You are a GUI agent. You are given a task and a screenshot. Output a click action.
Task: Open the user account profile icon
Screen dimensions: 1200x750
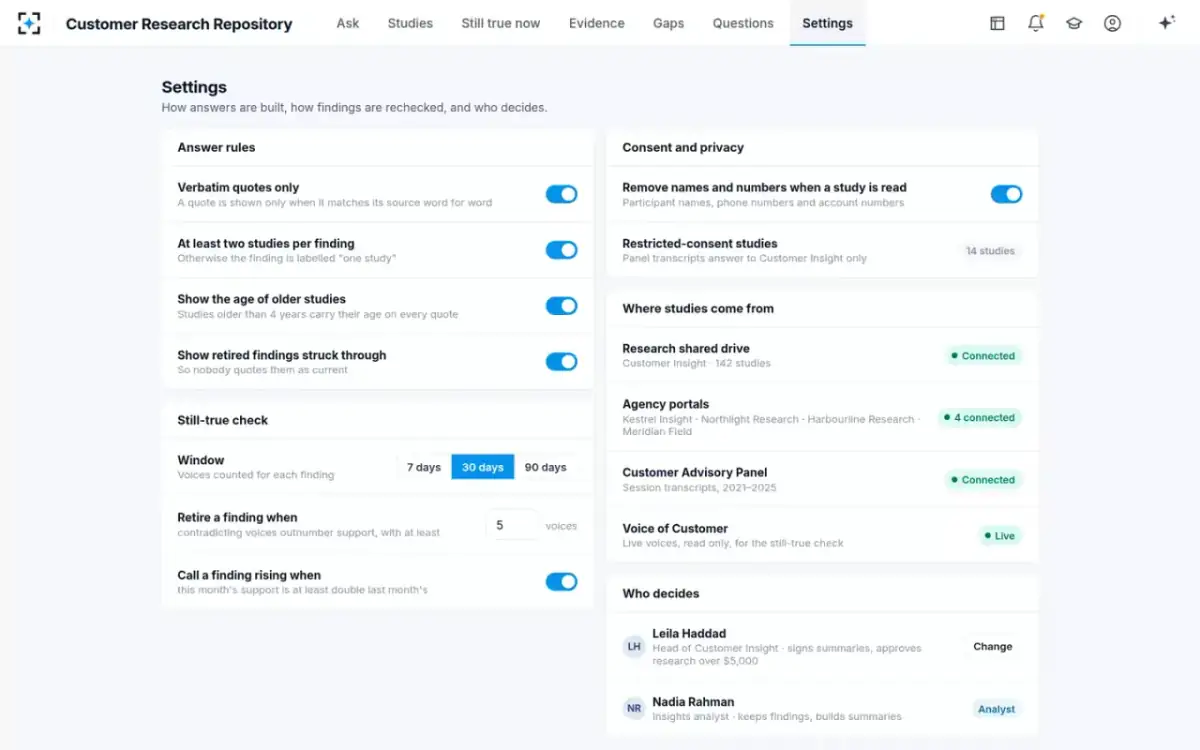coord(1112,23)
